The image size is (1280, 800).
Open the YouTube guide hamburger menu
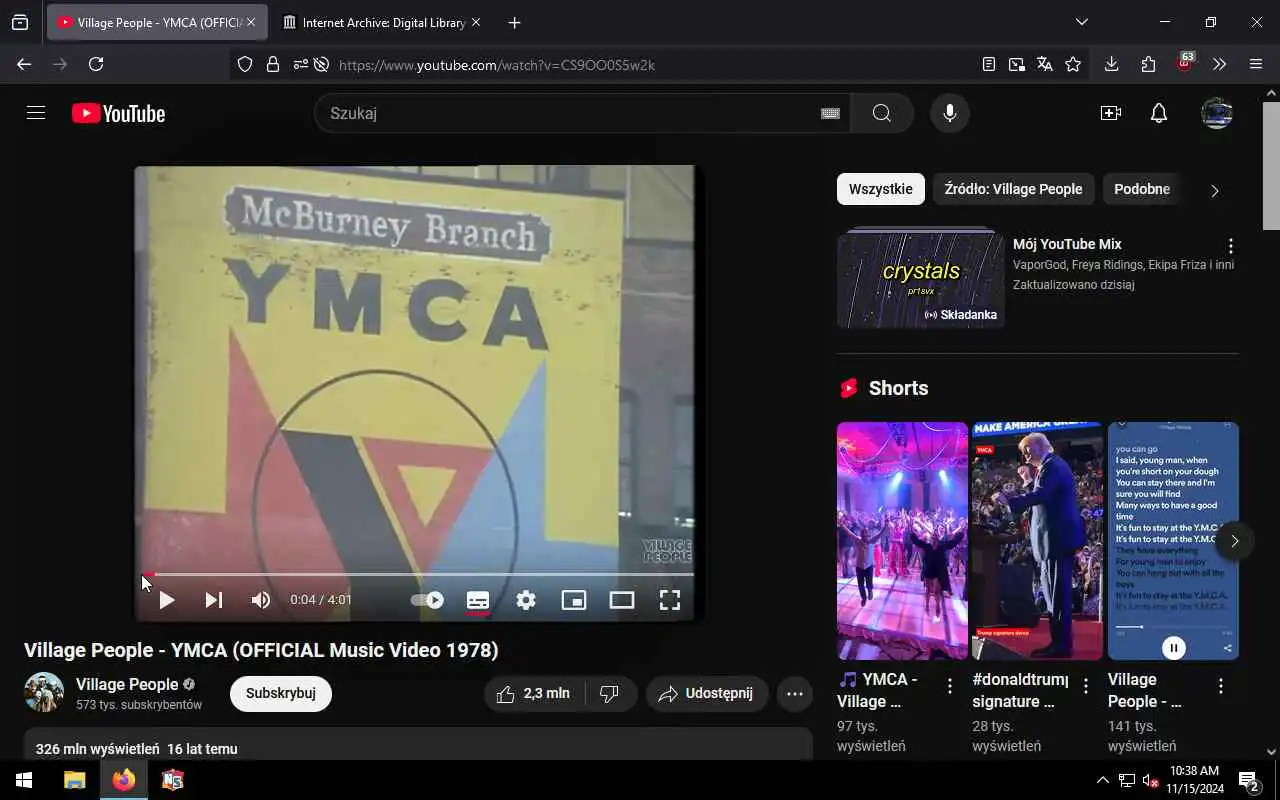point(36,113)
